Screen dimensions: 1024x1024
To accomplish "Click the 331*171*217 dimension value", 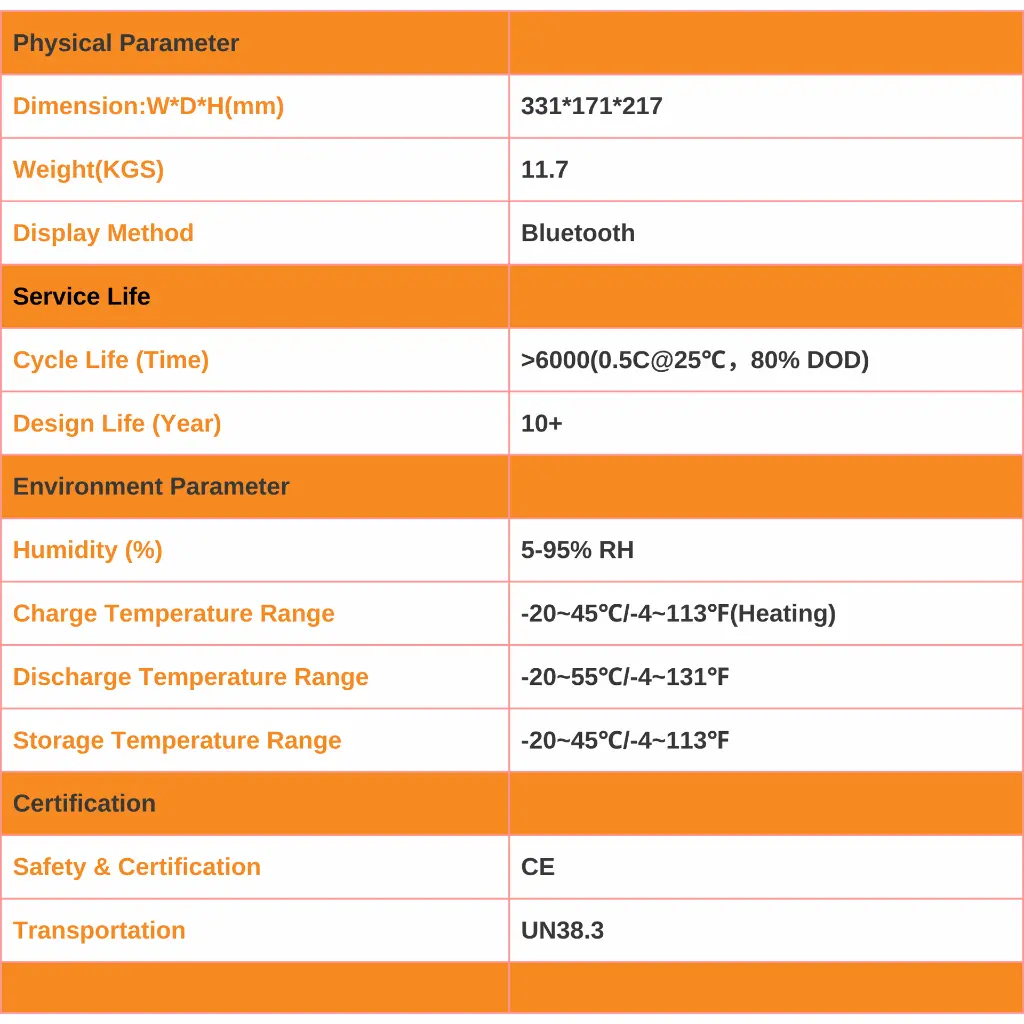I will click(x=592, y=106).
